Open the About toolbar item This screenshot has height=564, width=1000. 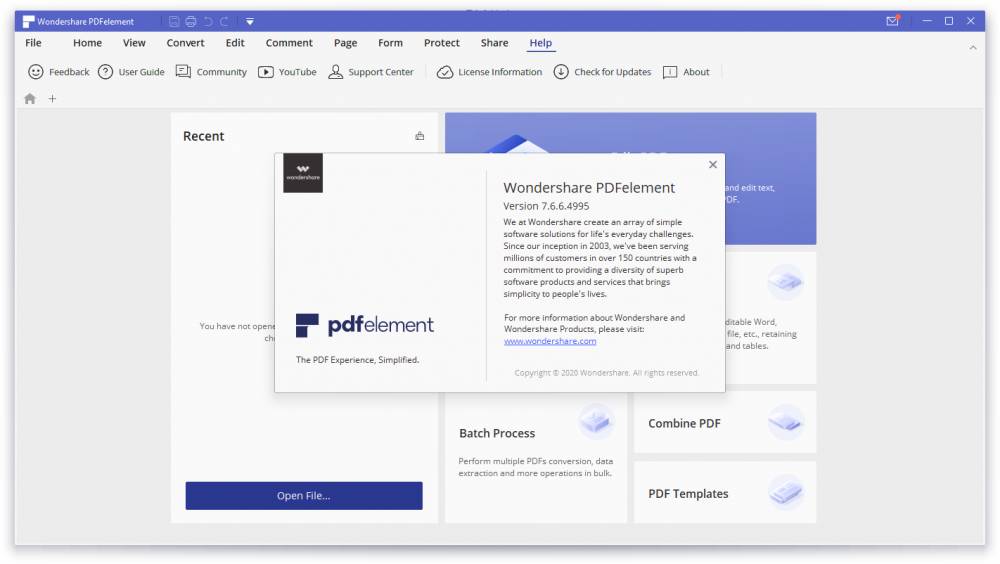tap(686, 72)
